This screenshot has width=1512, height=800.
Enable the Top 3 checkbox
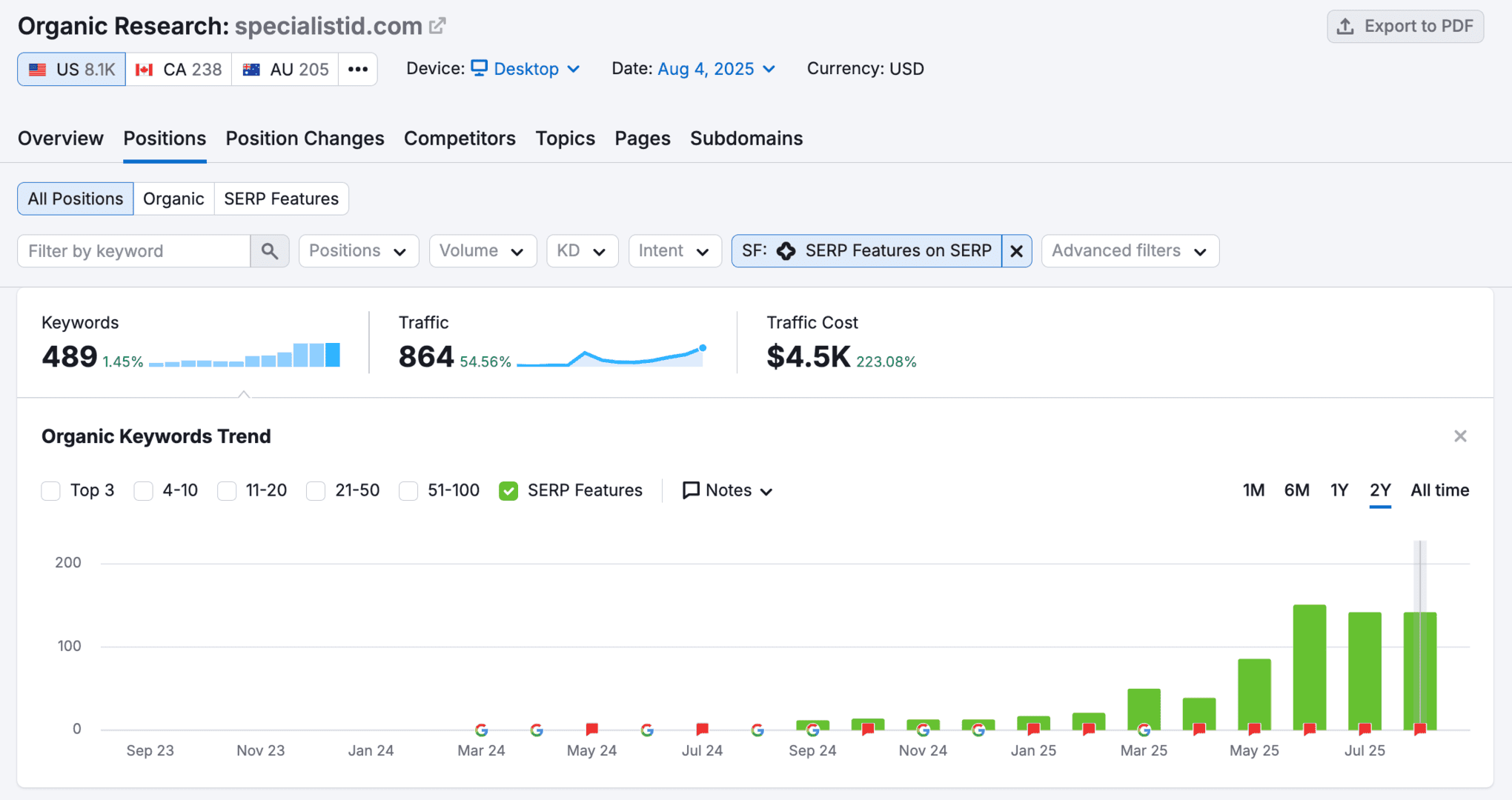pos(51,491)
